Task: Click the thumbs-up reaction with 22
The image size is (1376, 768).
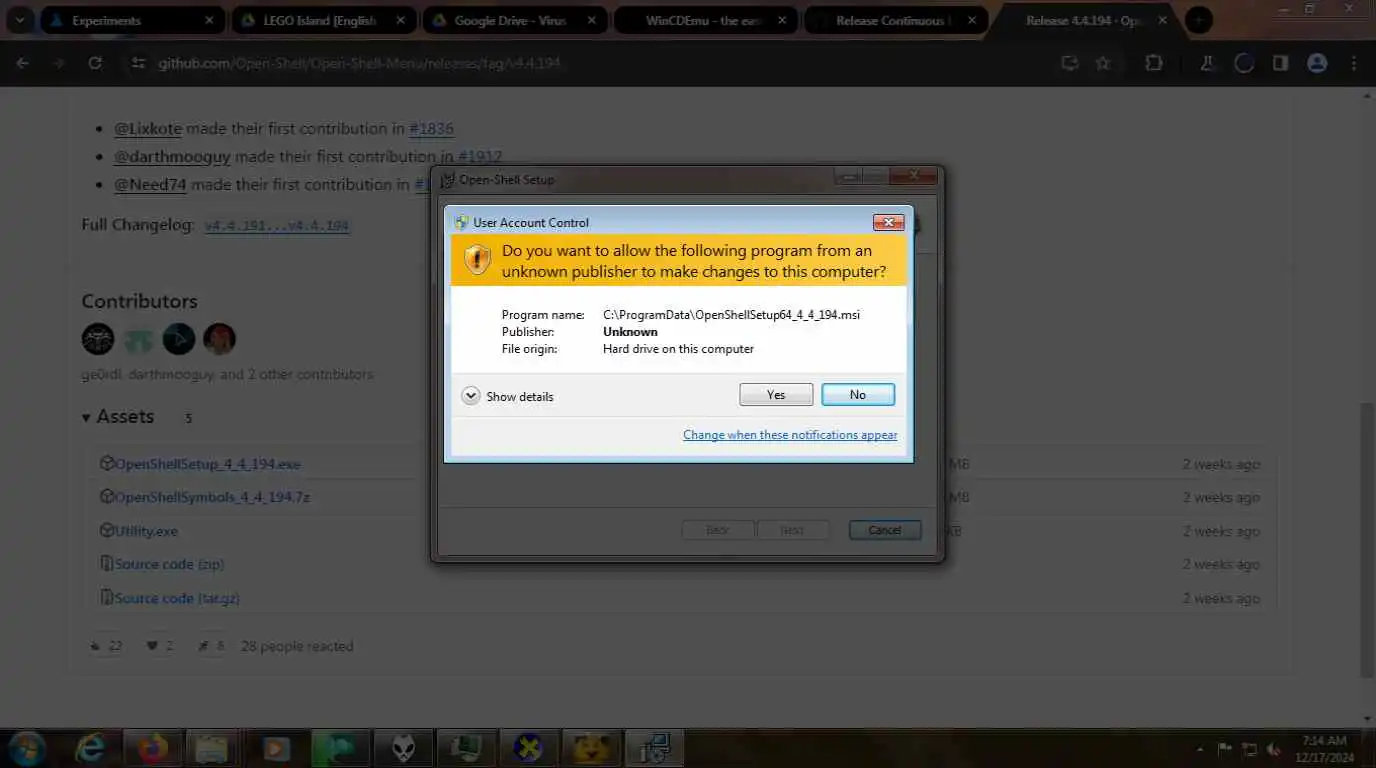Action: [106, 646]
